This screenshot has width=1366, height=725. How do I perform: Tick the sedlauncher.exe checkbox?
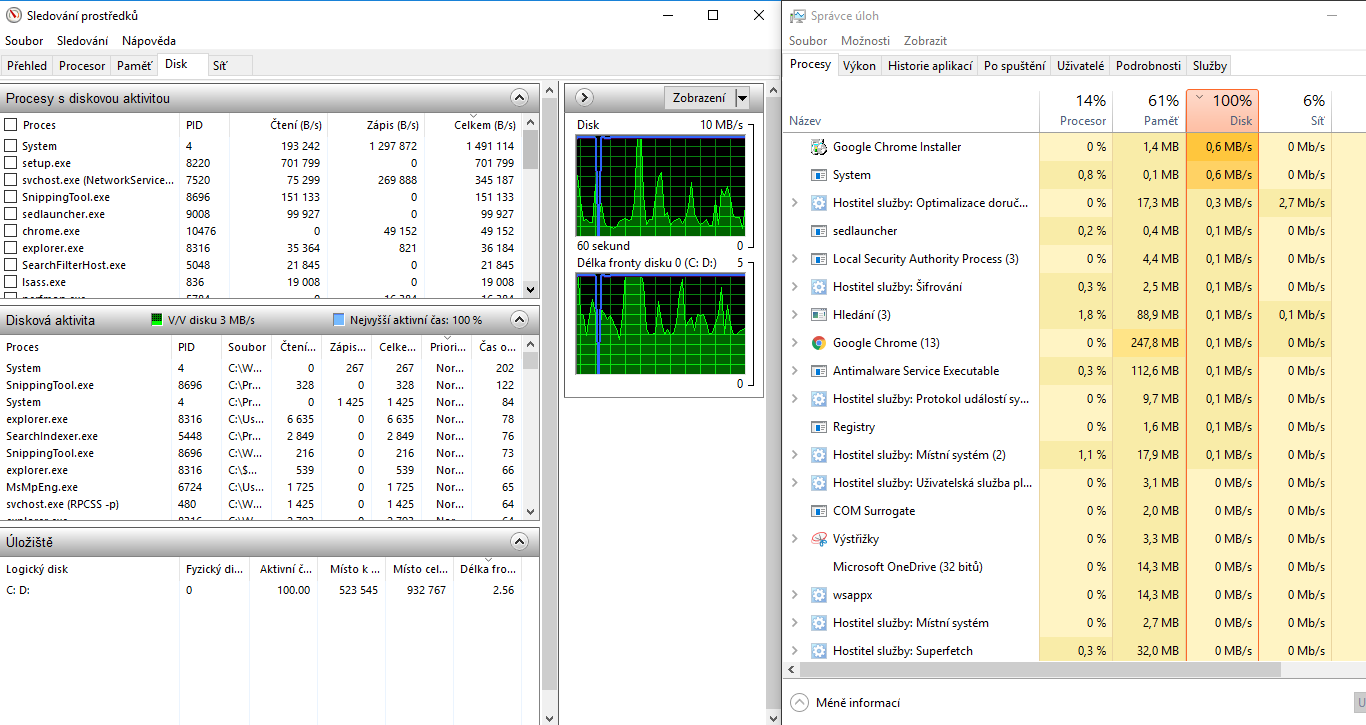[11, 214]
